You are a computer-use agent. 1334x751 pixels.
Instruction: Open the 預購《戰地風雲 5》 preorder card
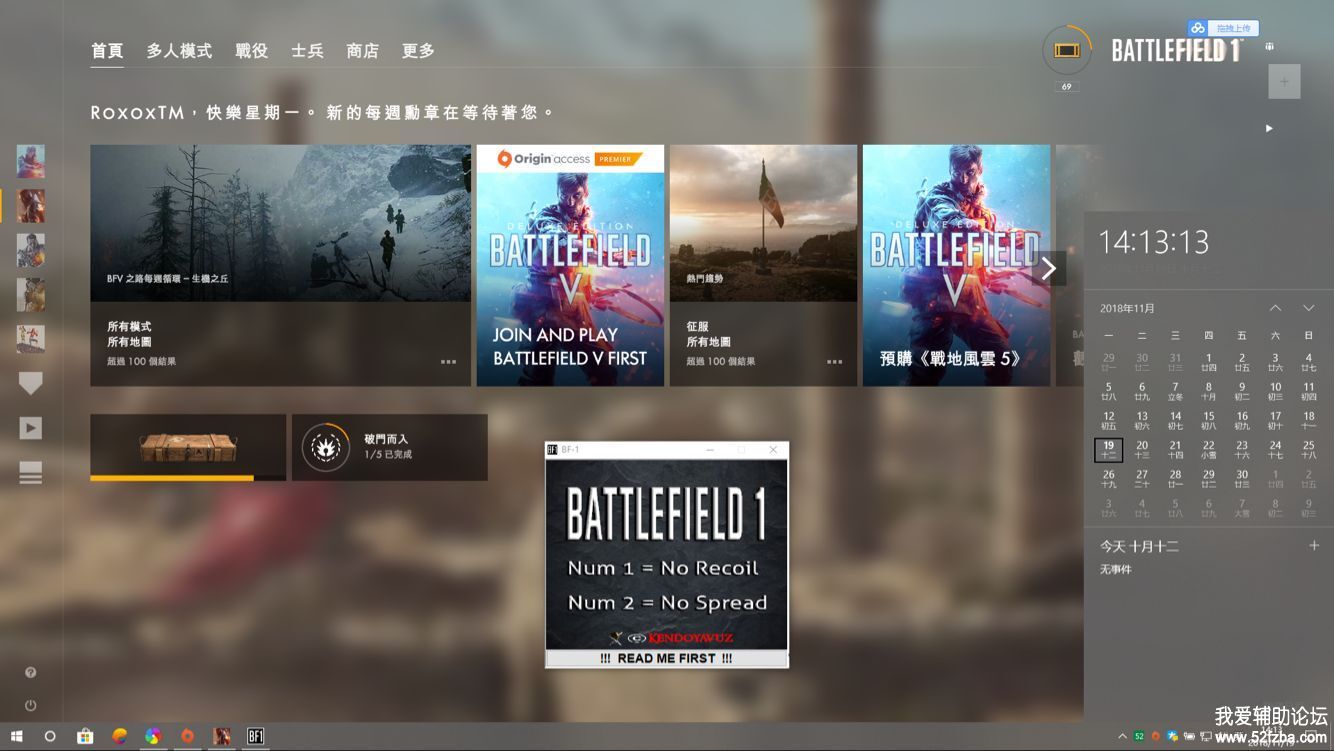tap(956, 265)
